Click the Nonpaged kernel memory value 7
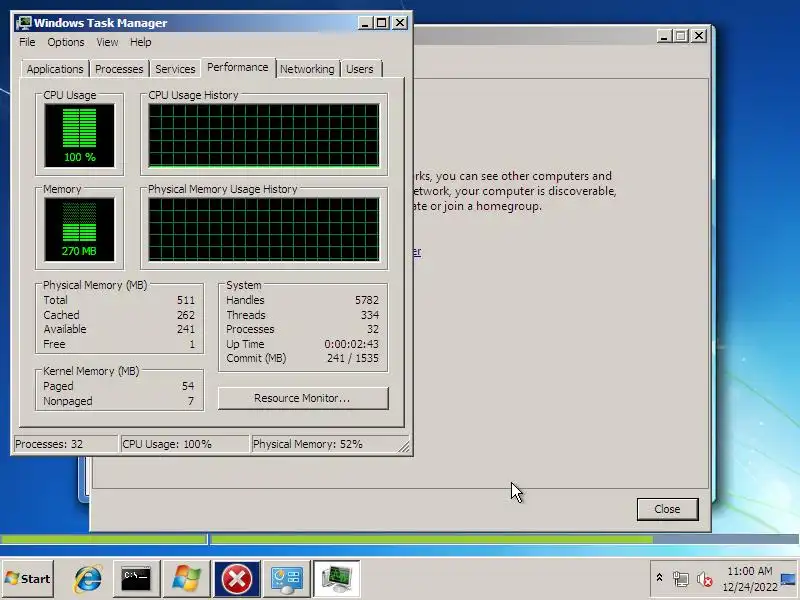This screenshot has width=800, height=600. tap(191, 402)
